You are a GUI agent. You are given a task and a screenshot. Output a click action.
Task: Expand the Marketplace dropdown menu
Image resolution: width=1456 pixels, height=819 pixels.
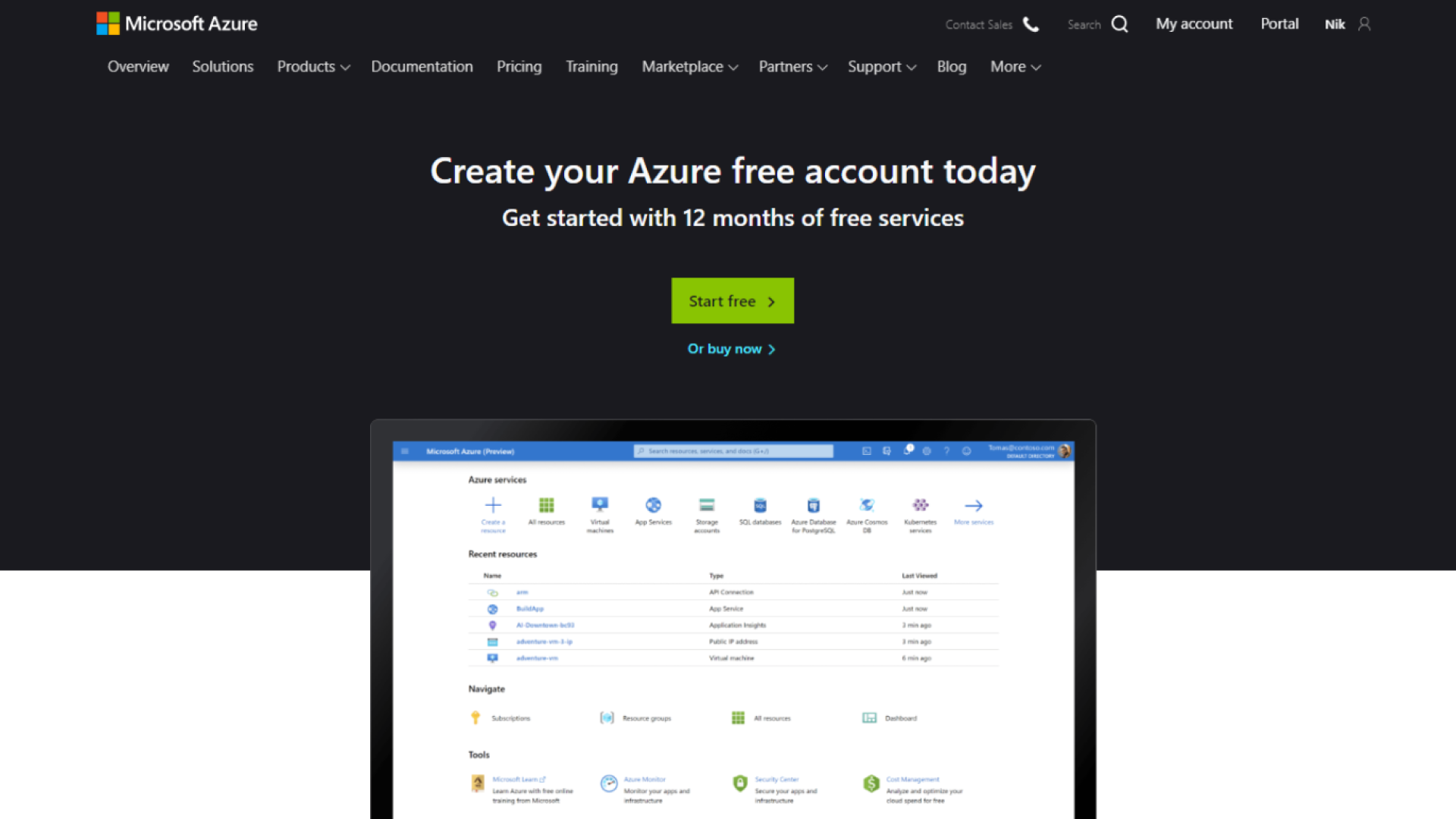coord(689,67)
